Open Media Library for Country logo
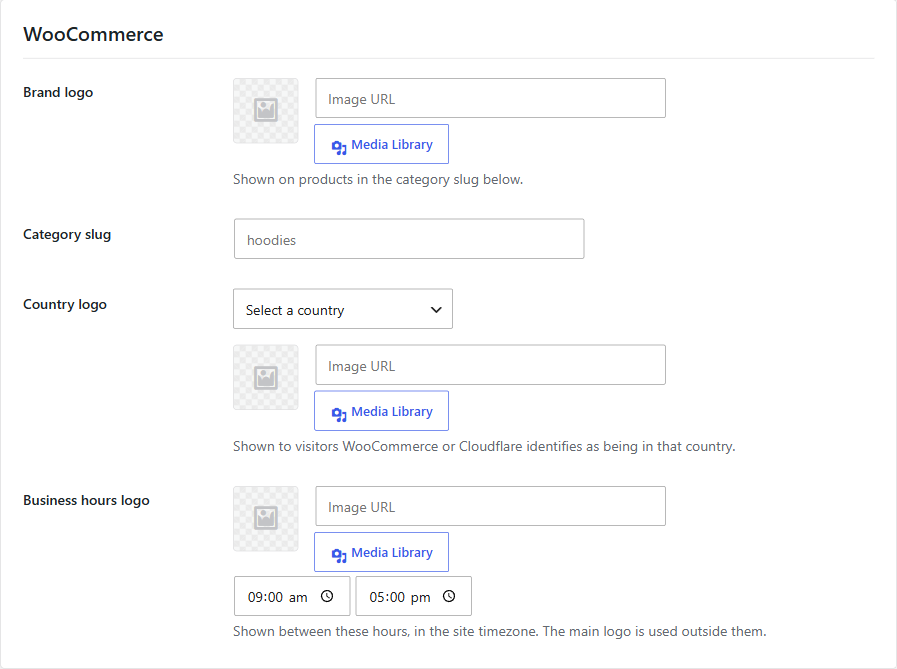The width and height of the screenshot is (897, 669). [381, 411]
